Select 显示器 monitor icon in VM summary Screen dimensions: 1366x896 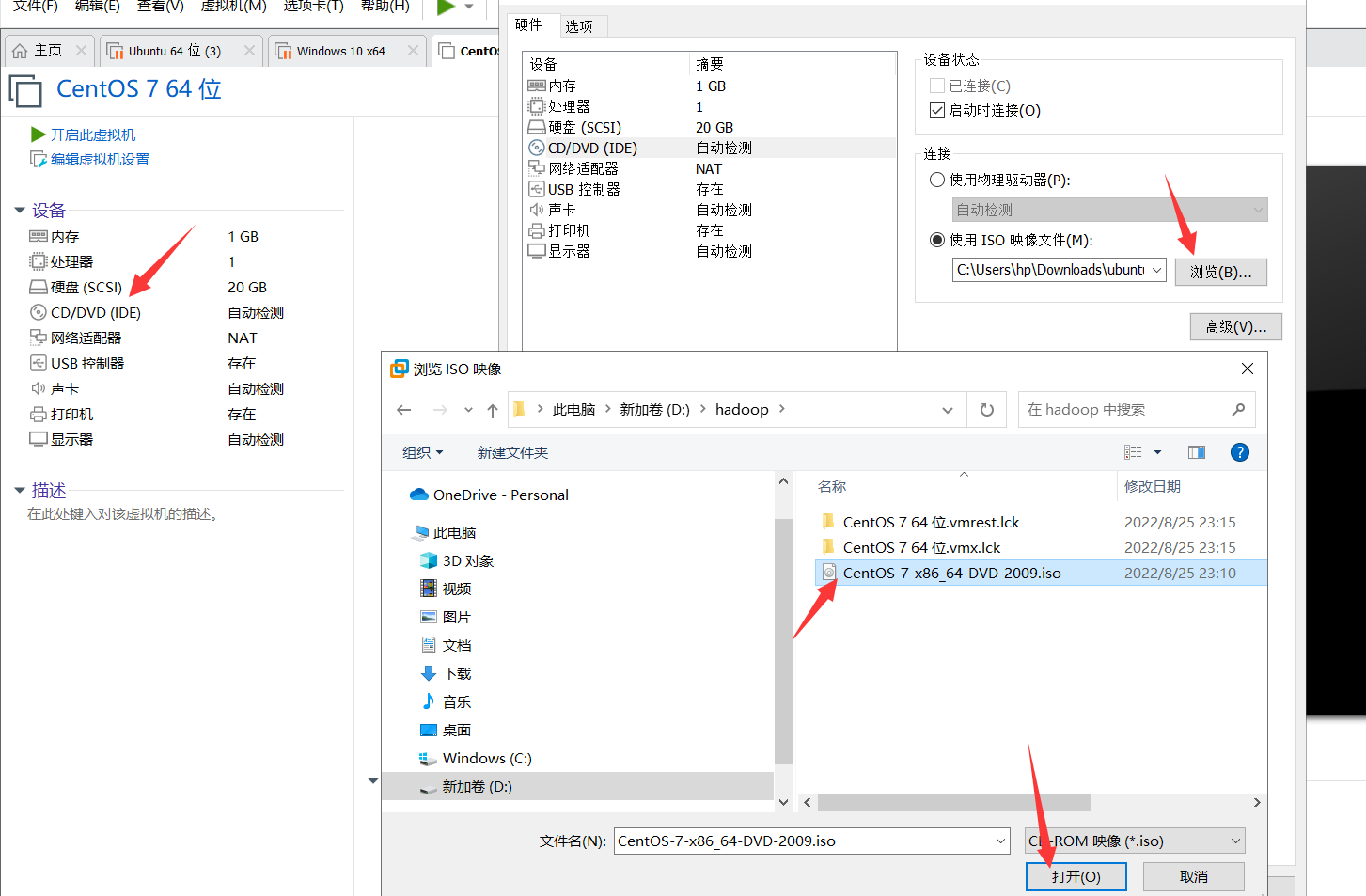[39, 439]
